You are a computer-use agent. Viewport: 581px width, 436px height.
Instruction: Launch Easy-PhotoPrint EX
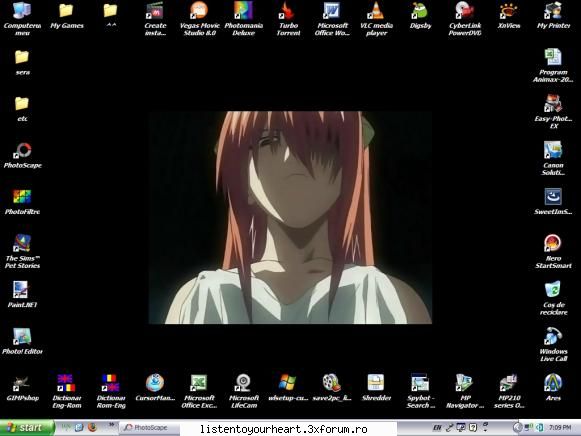(x=553, y=112)
